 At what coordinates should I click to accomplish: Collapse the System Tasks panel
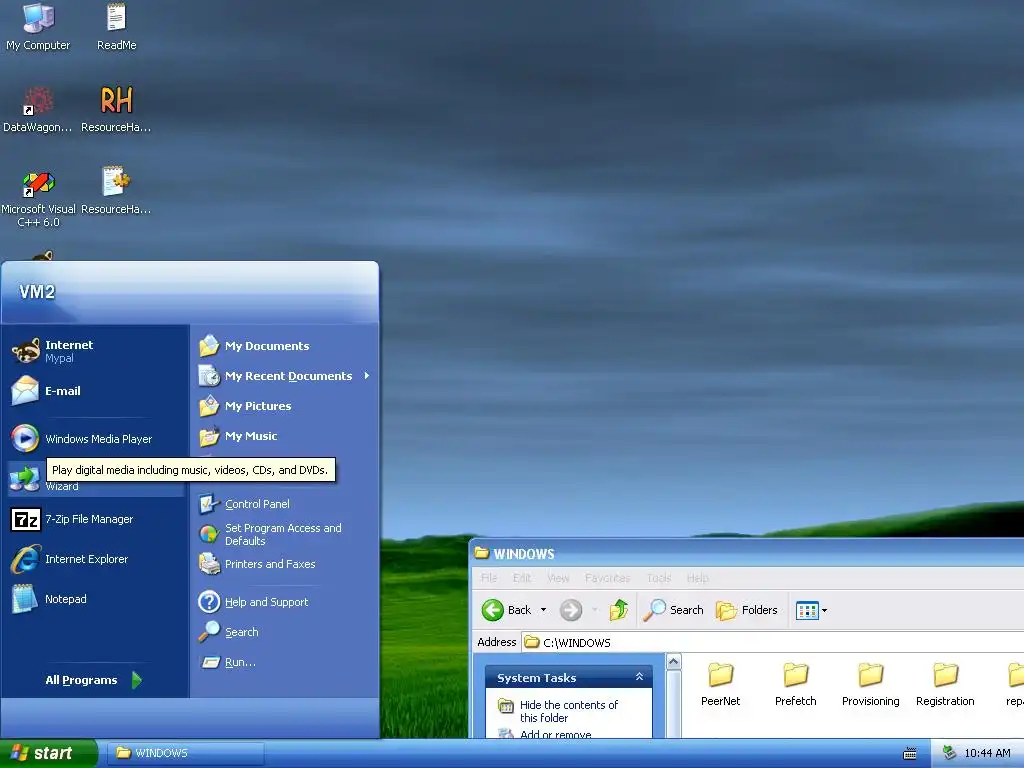(x=639, y=677)
